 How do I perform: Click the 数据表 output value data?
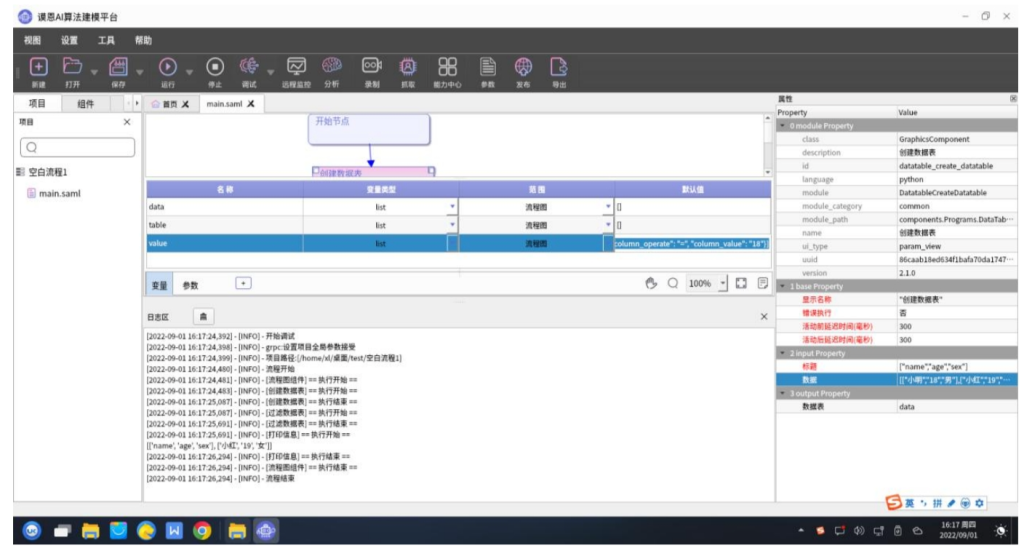[x=956, y=406]
